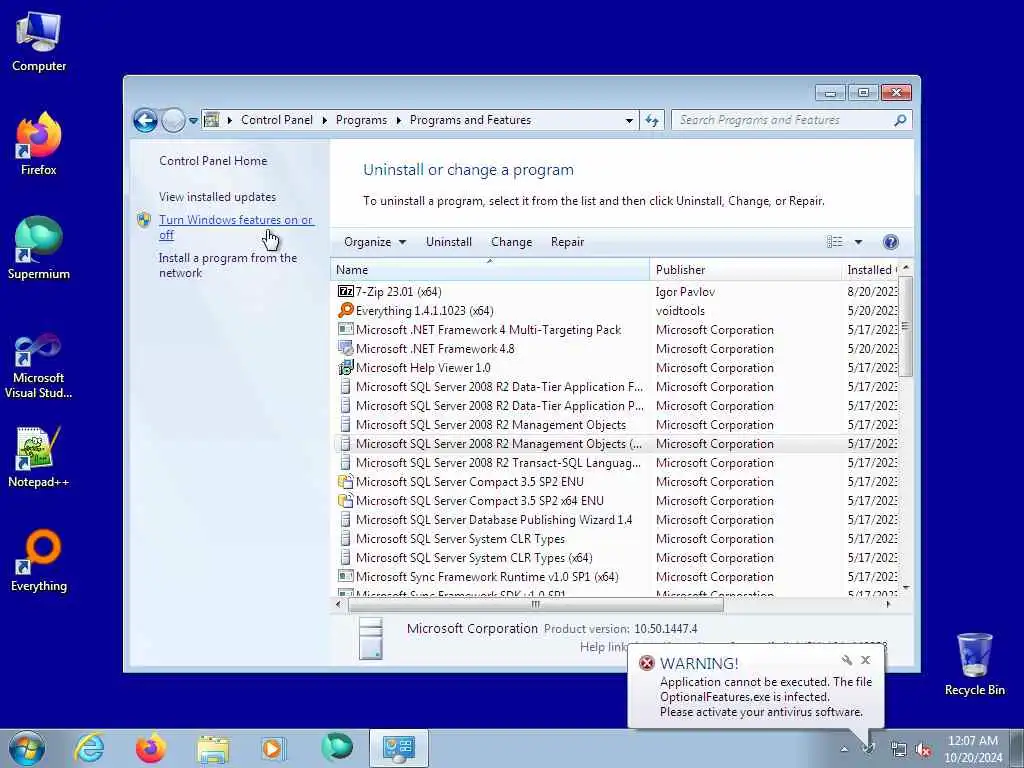Click the red error icon in WARNING balloon

[x=647, y=664]
